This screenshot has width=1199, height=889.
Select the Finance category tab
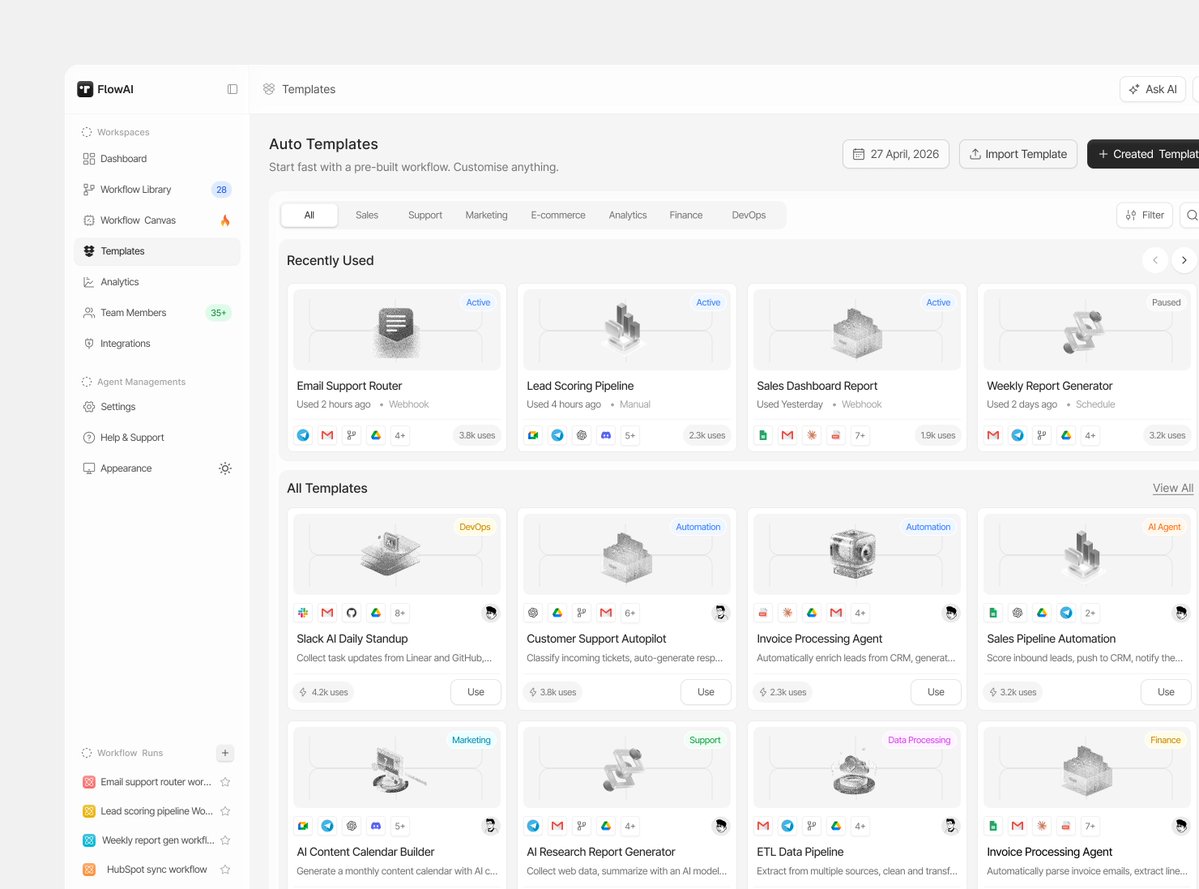pyautogui.click(x=686, y=216)
